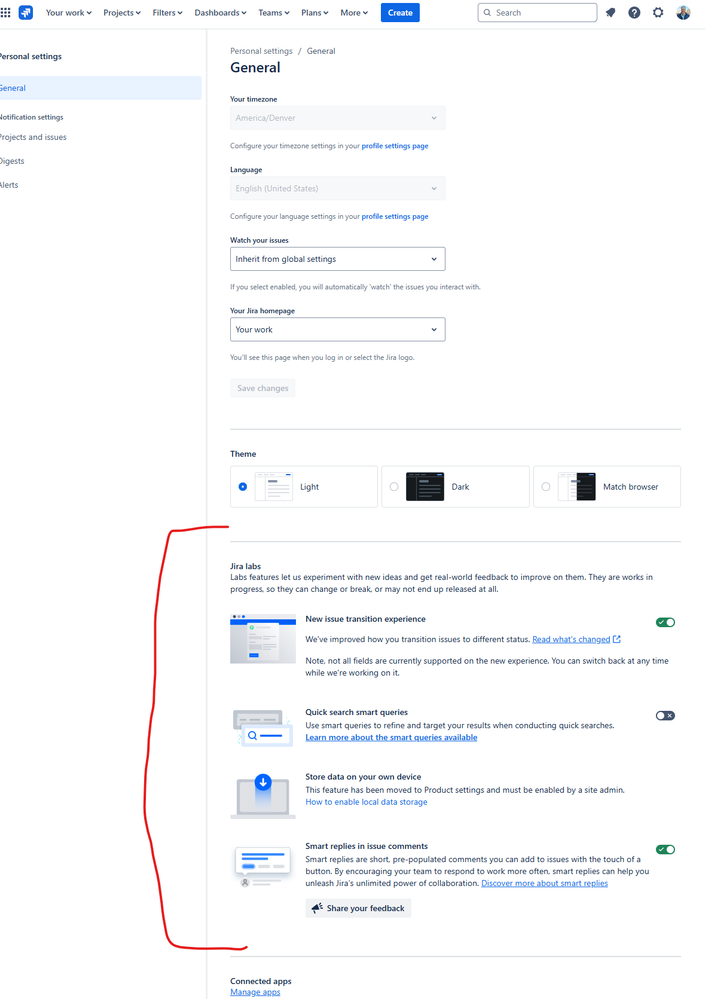Viewport: 705px width, 999px height.
Task: Click the Jira logo icon
Action: click(25, 12)
